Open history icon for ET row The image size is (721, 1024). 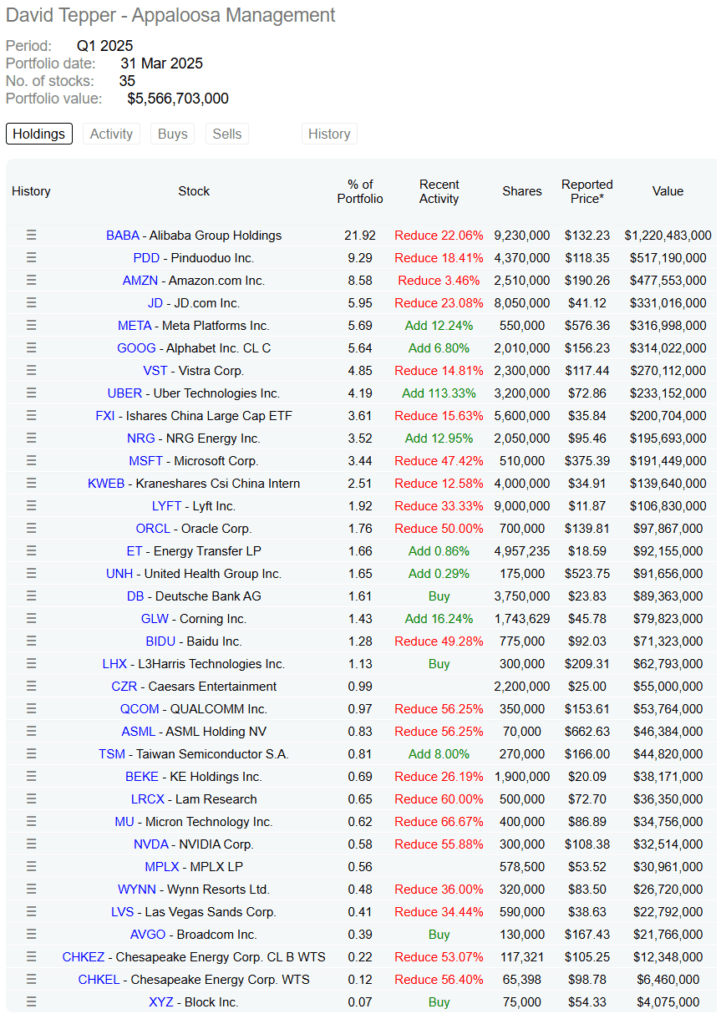pyautogui.click(x=31, y=551)
